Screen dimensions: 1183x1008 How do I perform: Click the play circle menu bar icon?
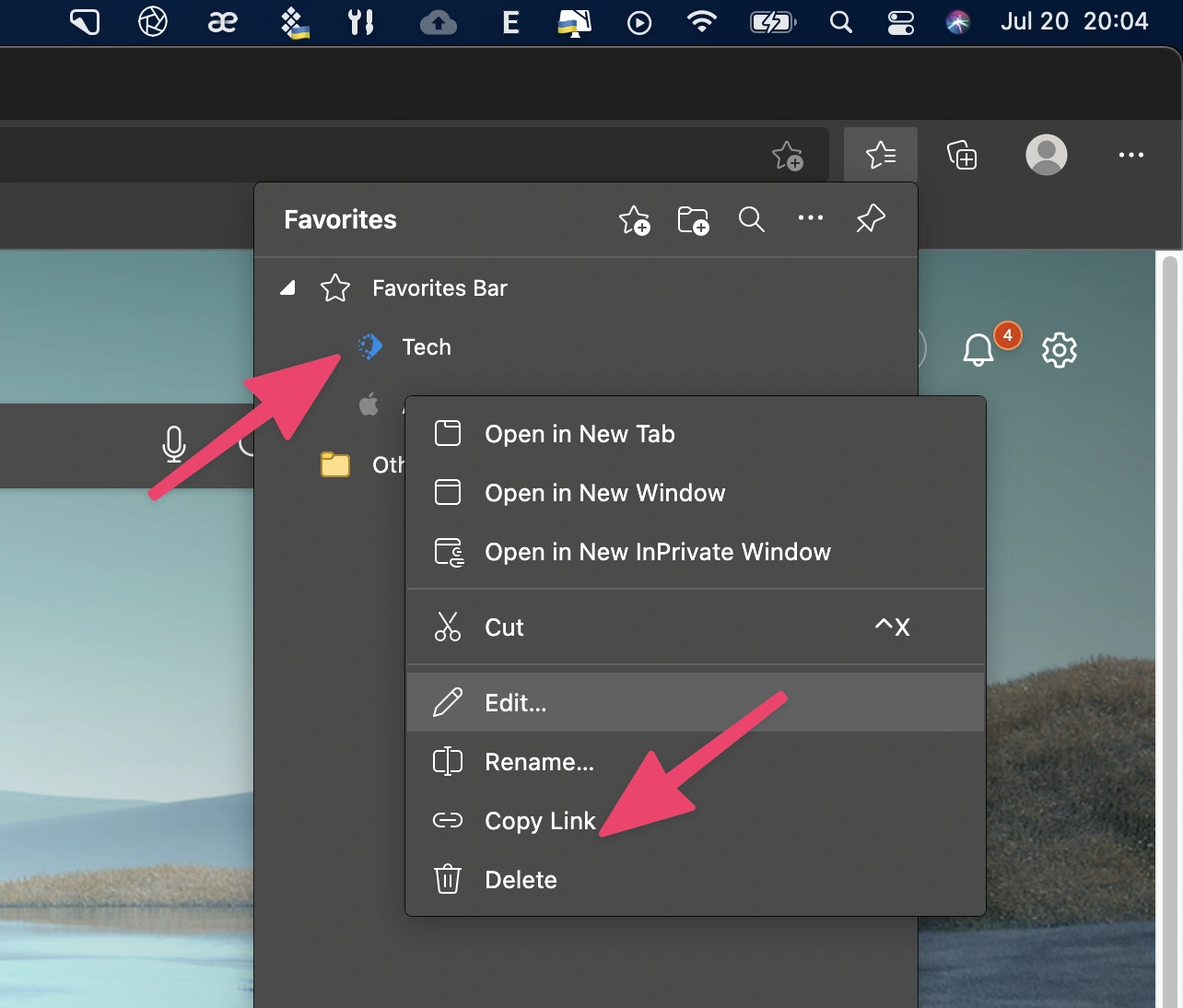[639, 22]
